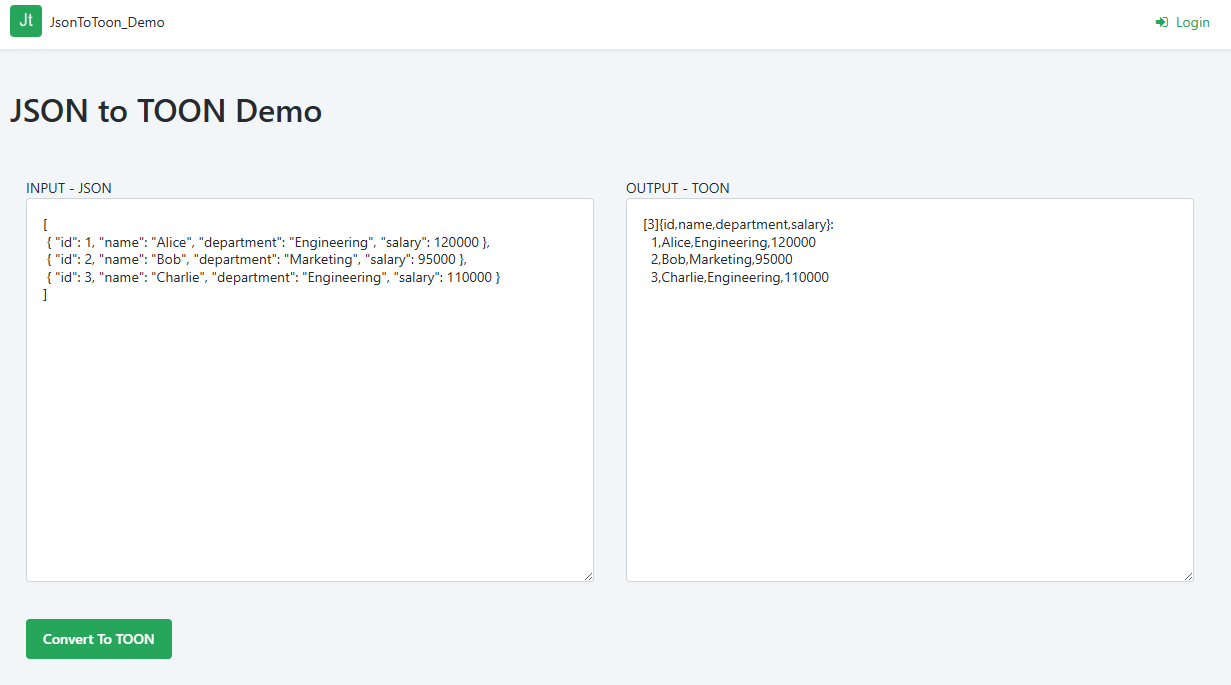Viewport: 1231px width, 685px height.
Task: Click the Bob line in the JSON input
Action: (x=257, y=259)
